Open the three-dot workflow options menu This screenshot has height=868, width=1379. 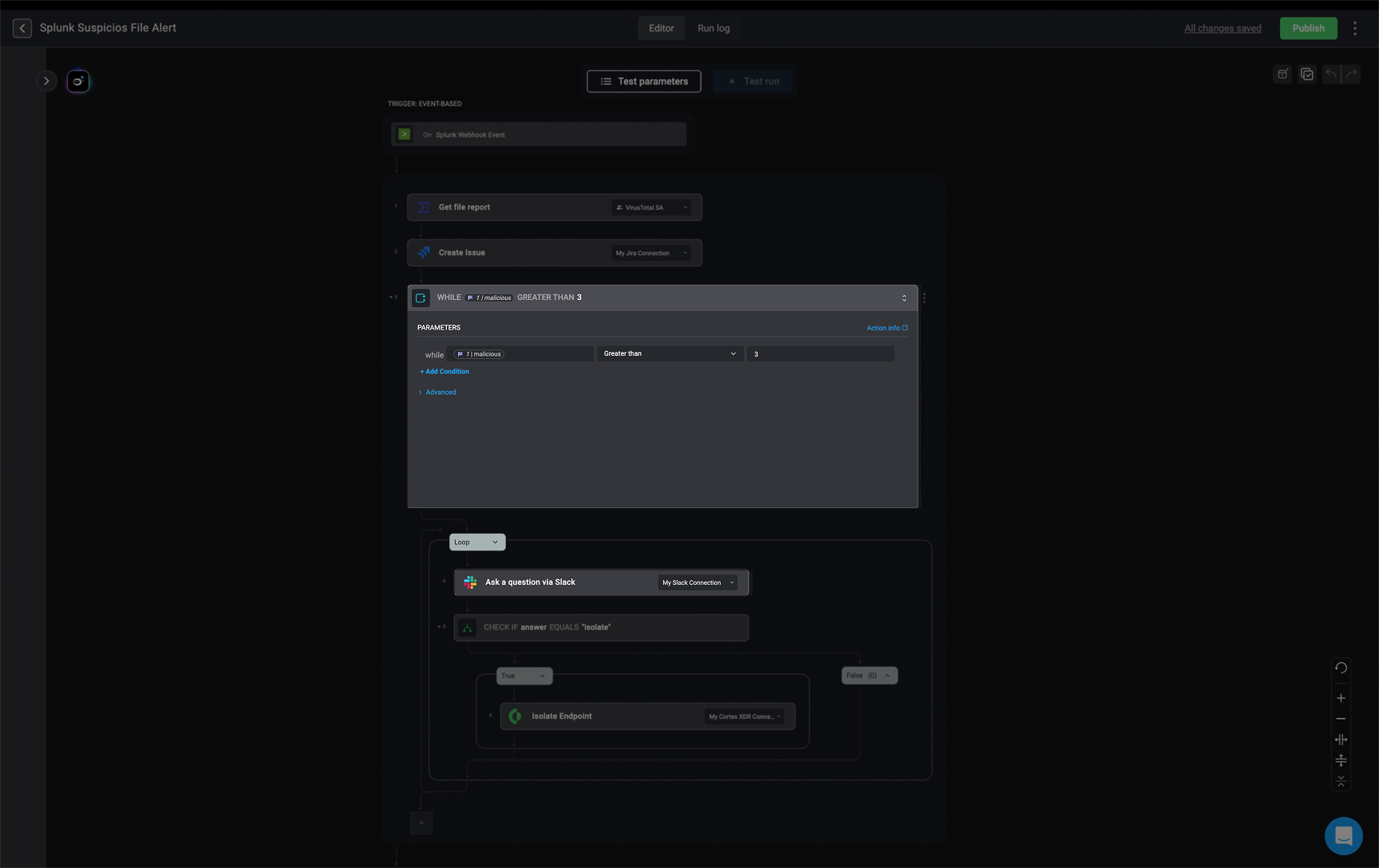point(1354,28)
